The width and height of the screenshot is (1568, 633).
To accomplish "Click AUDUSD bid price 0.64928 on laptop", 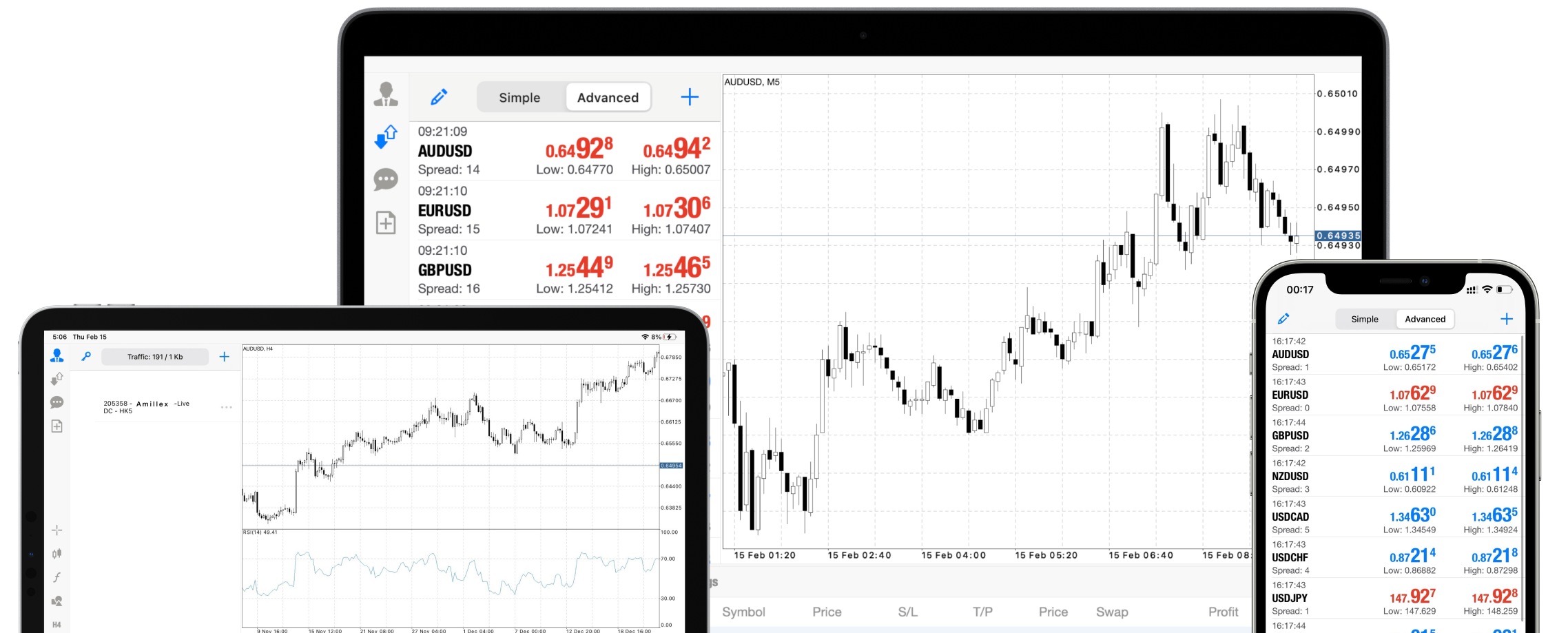I will (x=579, y=148).
